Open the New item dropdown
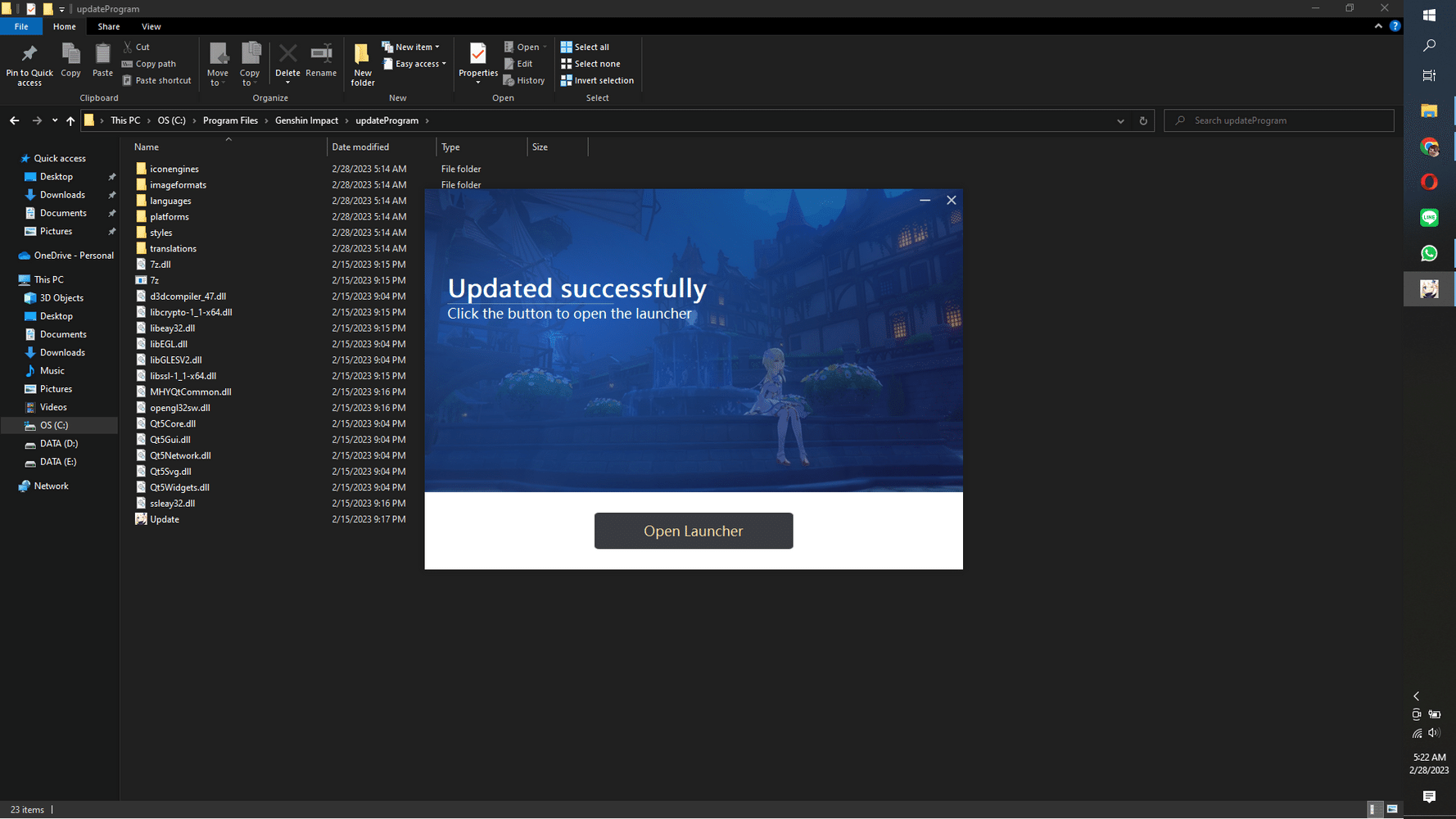Image resolution: width=1456 pixels, height=819 pixels. [x=411, y=47]
